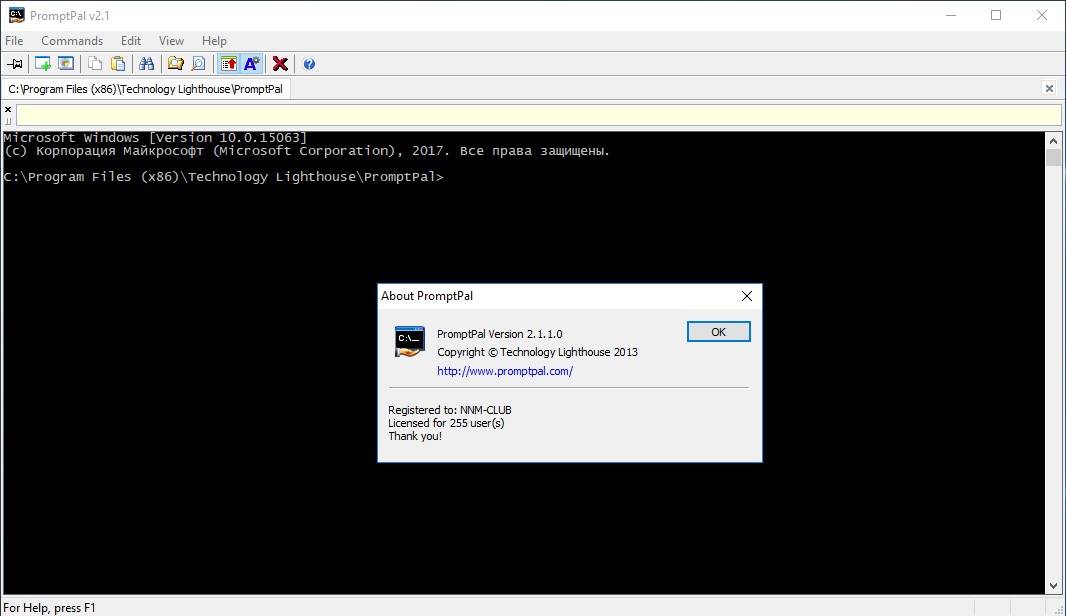Toggle the blue letter A font icon
Viewport: 1066px width, 616px height.
tap(252, 64)
